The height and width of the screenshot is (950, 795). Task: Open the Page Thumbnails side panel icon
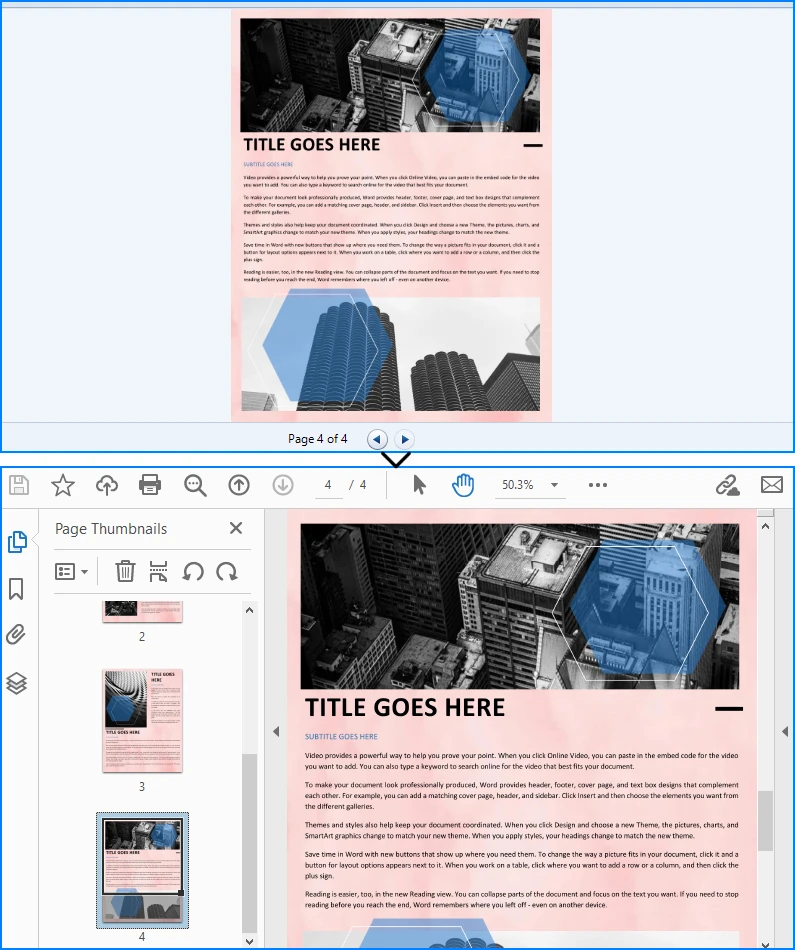pyautogui.click(x=17, y=542)
